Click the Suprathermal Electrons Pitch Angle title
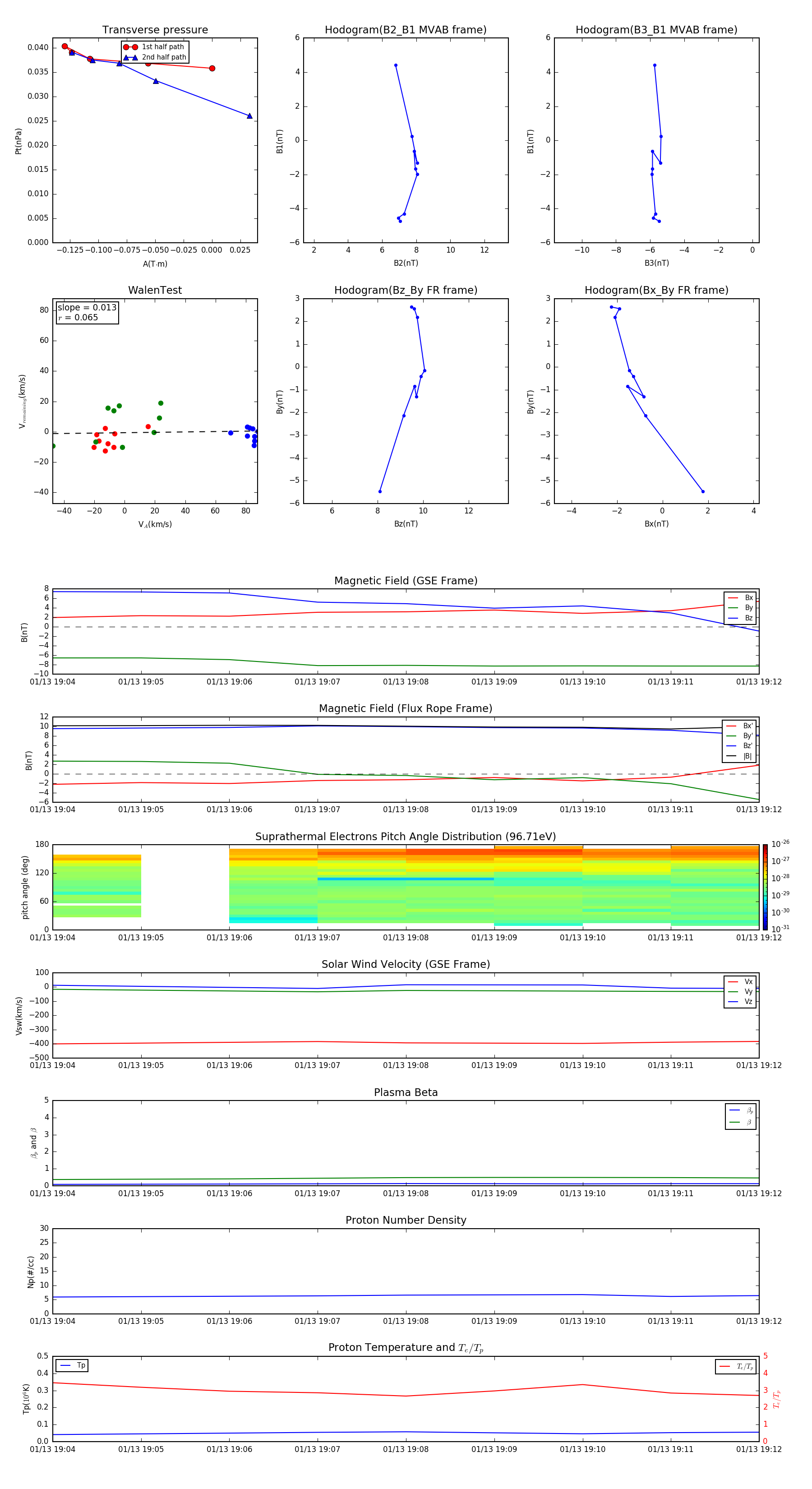The width and height of the screenshot is (812, 1489). 406,837
